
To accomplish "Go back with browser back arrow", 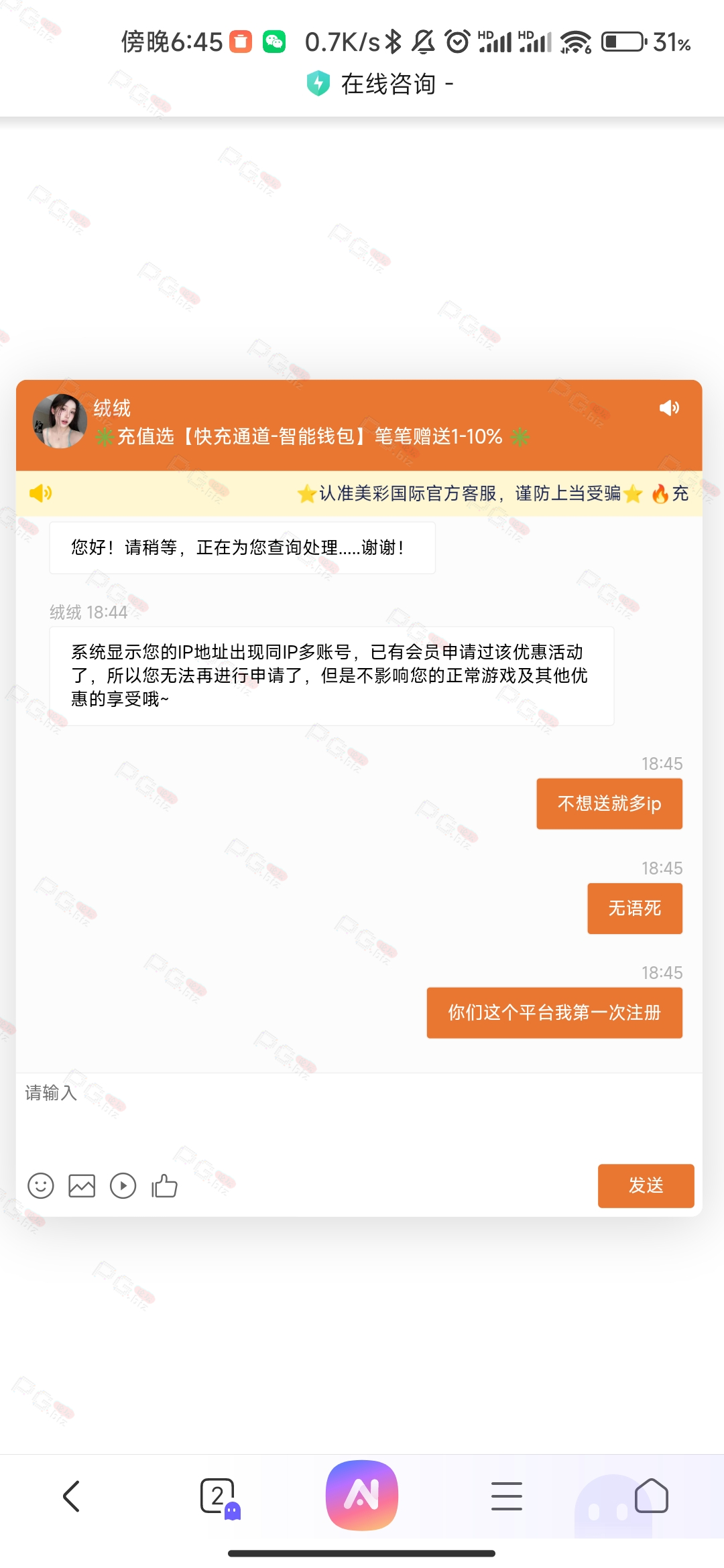I will [71, 1496].
